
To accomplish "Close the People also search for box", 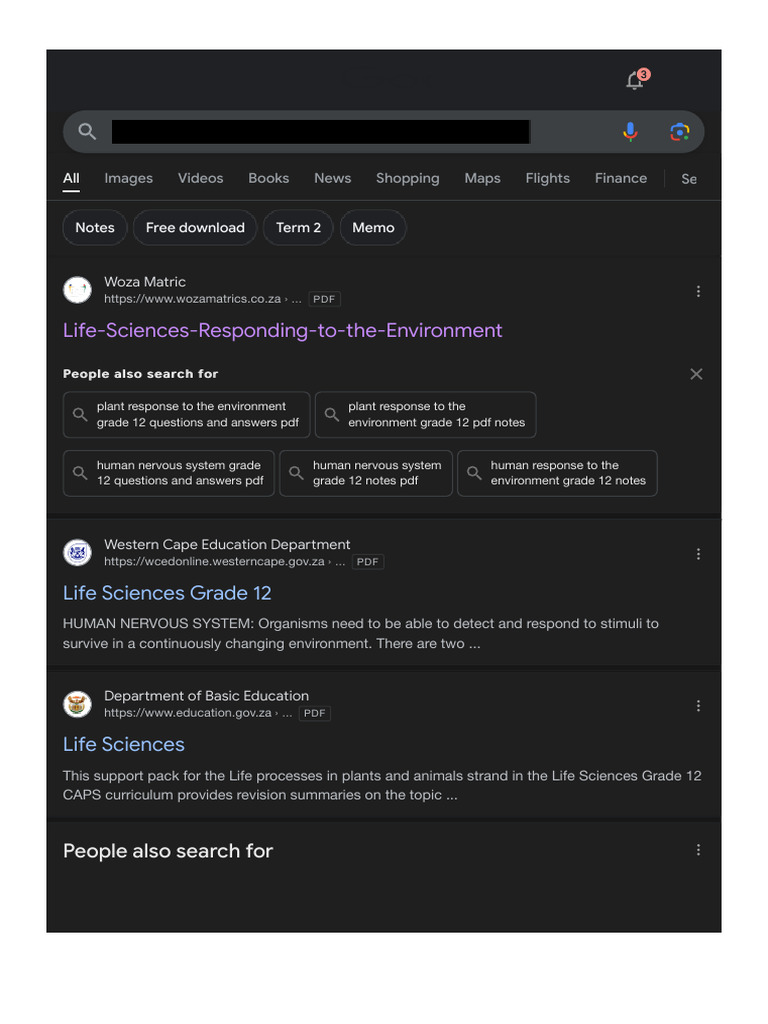I will [696, 374].
